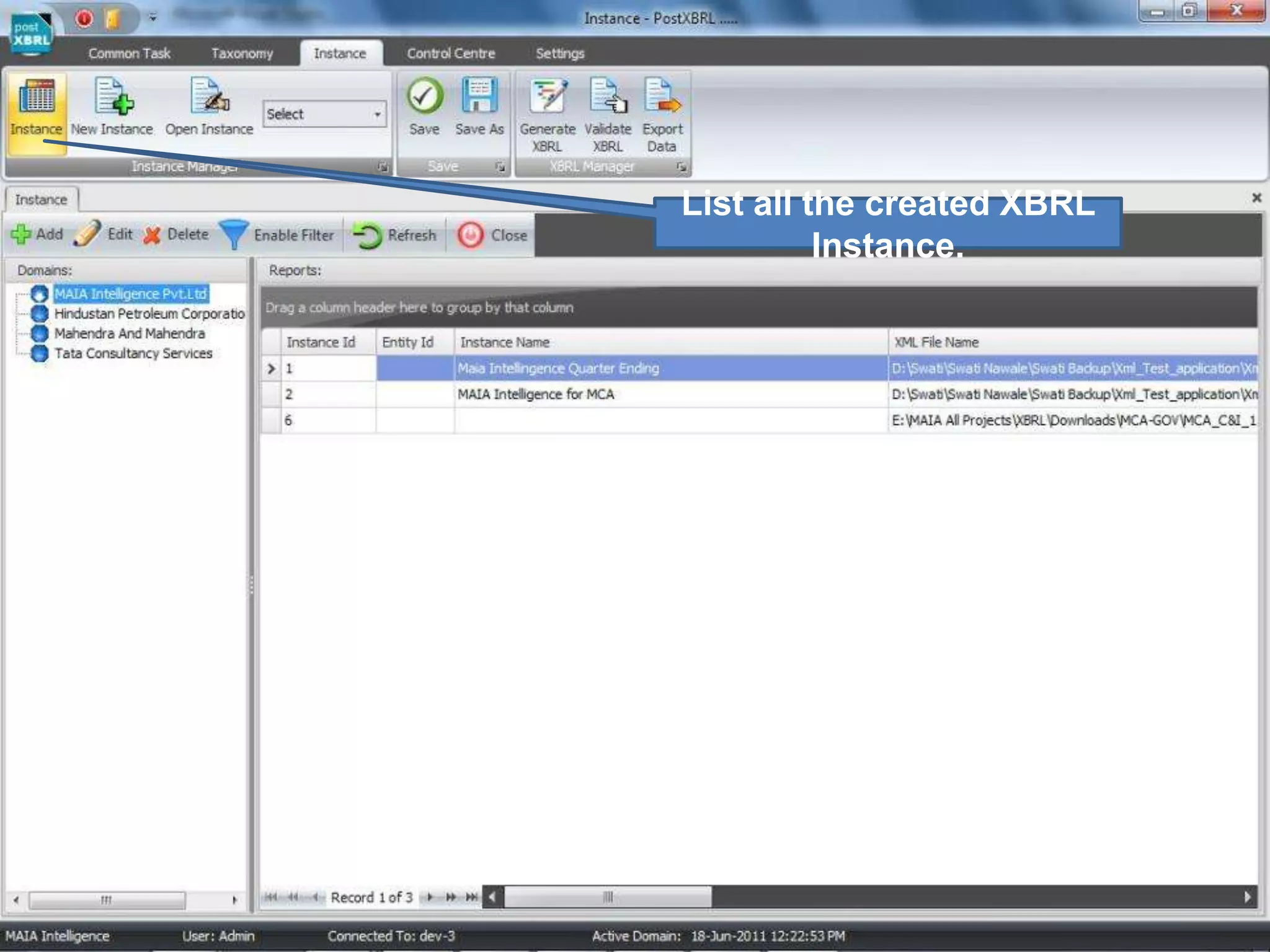This screenshot has height=952, width=1270.
Task: Create a New Instance
Action: tap(112, 107)
